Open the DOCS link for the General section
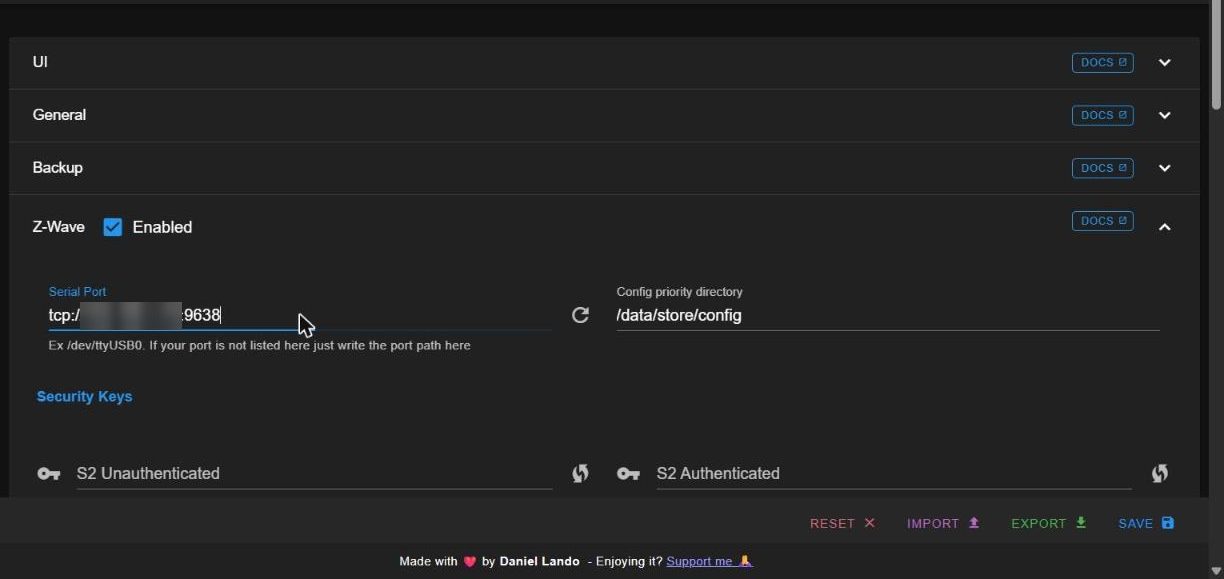1224x579 pixels. pos(1102,115)
